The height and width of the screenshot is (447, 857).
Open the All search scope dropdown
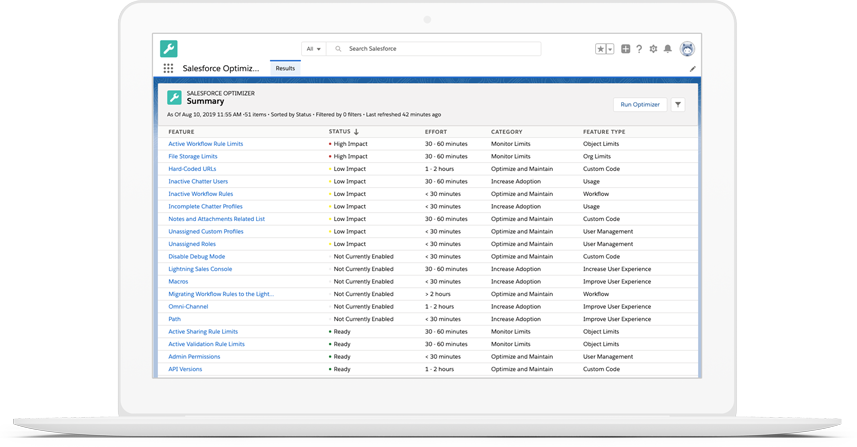314,49
